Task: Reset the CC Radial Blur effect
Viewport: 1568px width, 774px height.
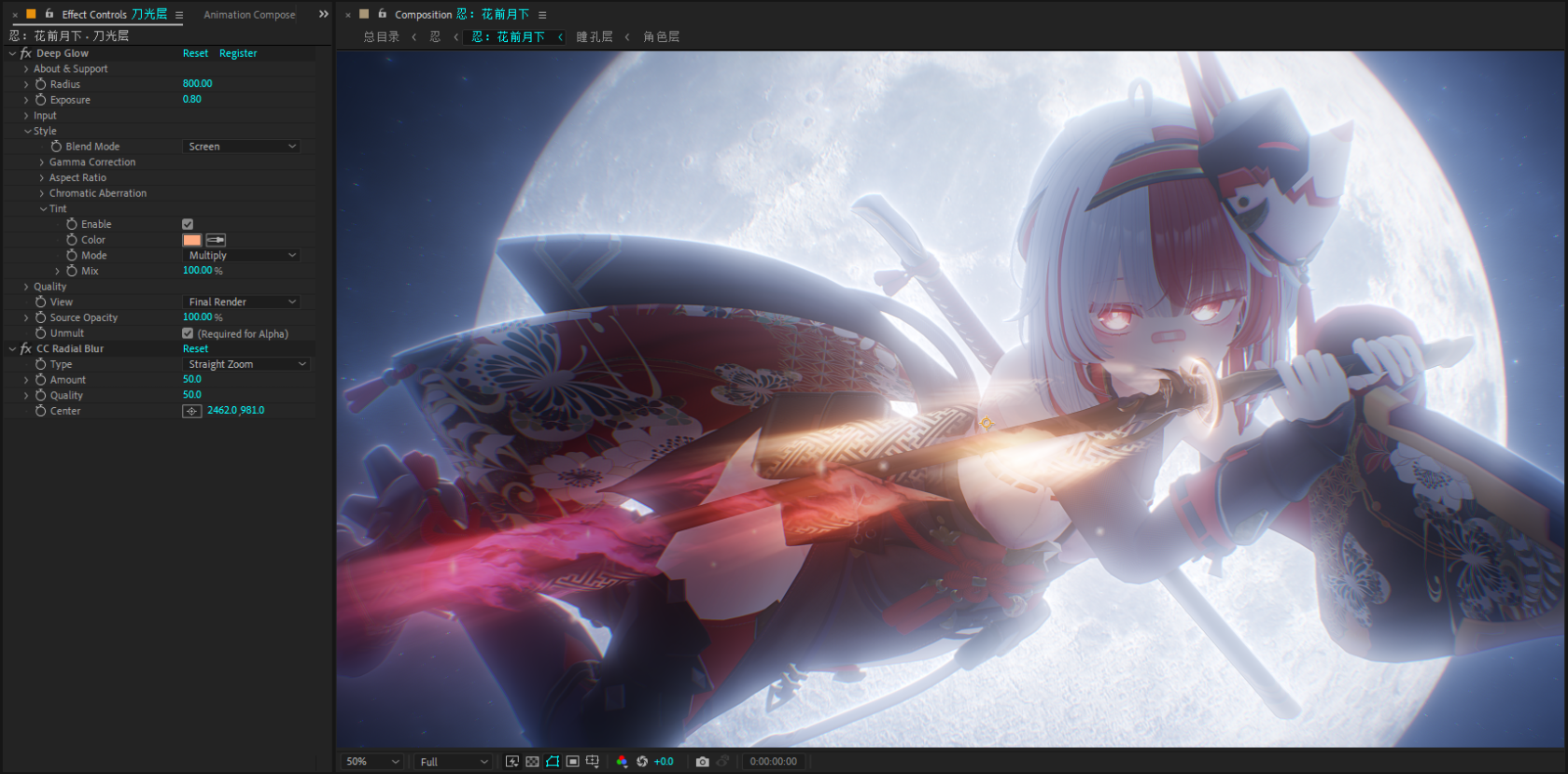Action: tap(195, 349)
